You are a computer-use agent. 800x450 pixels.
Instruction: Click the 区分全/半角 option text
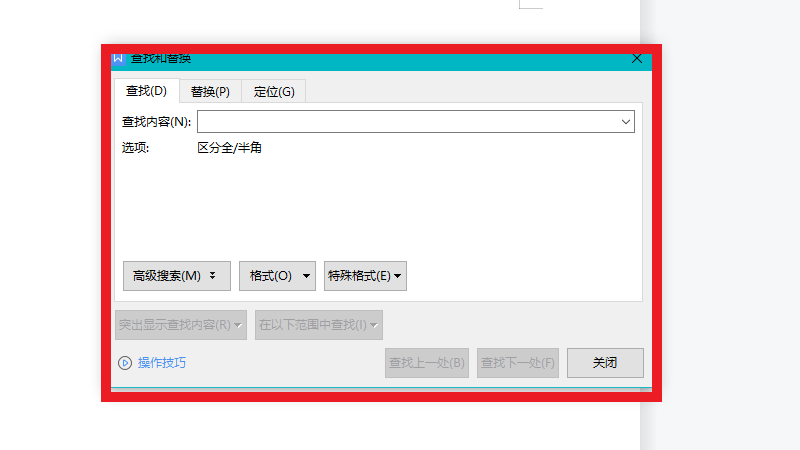(230, 148)
